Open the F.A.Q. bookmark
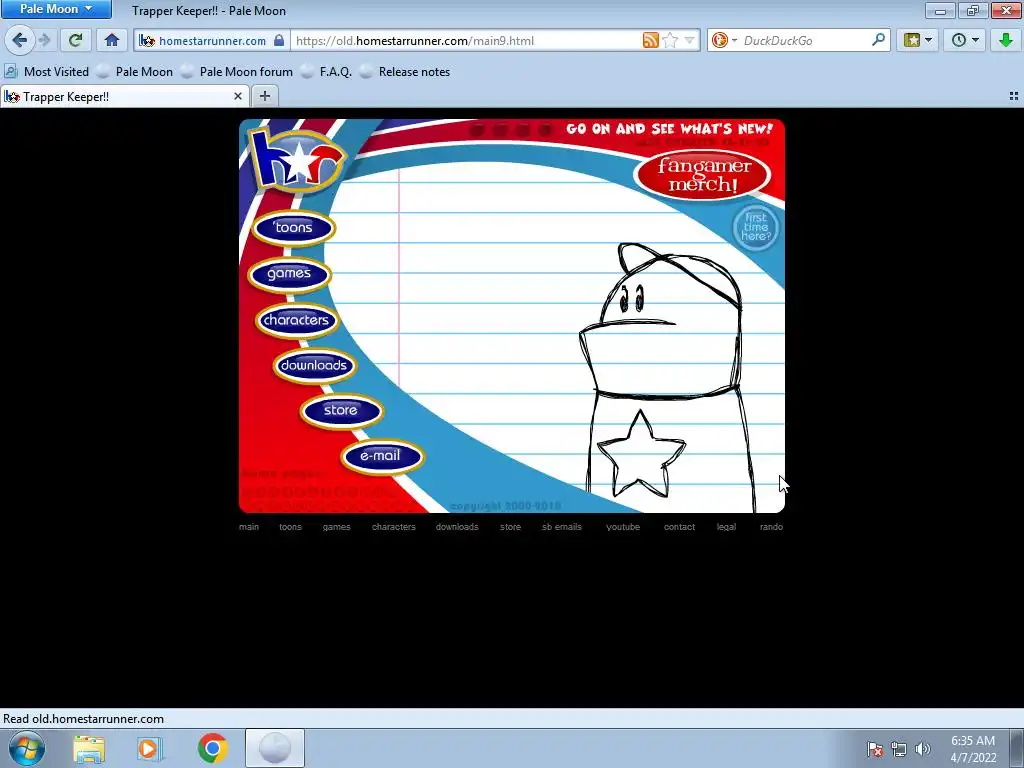Viewport: 1024px width, 768px height. (x=327, y=72)
